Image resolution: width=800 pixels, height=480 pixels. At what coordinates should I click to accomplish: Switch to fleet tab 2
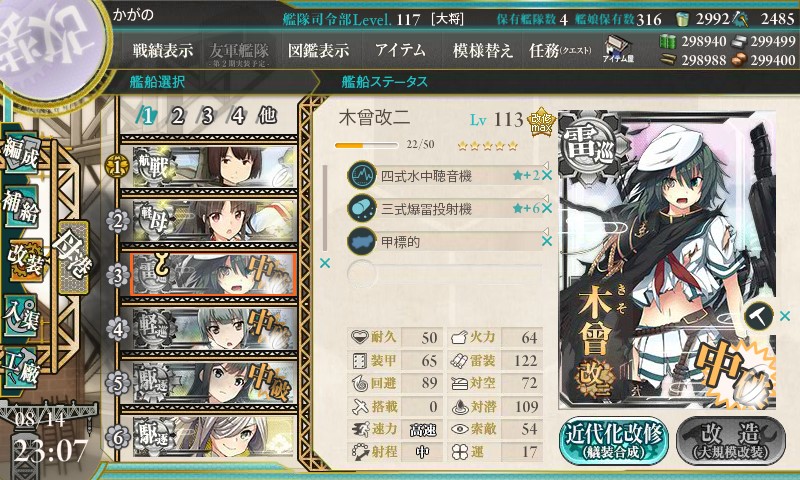point(178,116)
